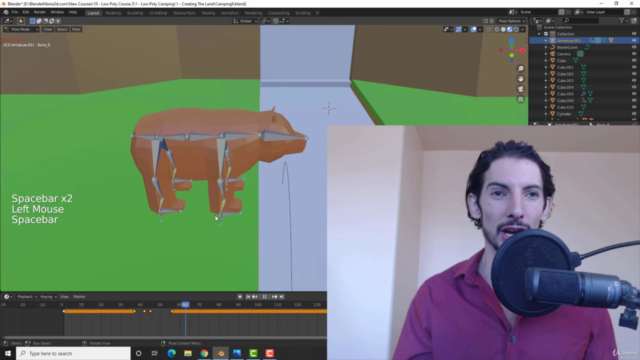Switch to solid viewport shading
The width and height of the screenshot is (640, 360).
tap(503, 29)
